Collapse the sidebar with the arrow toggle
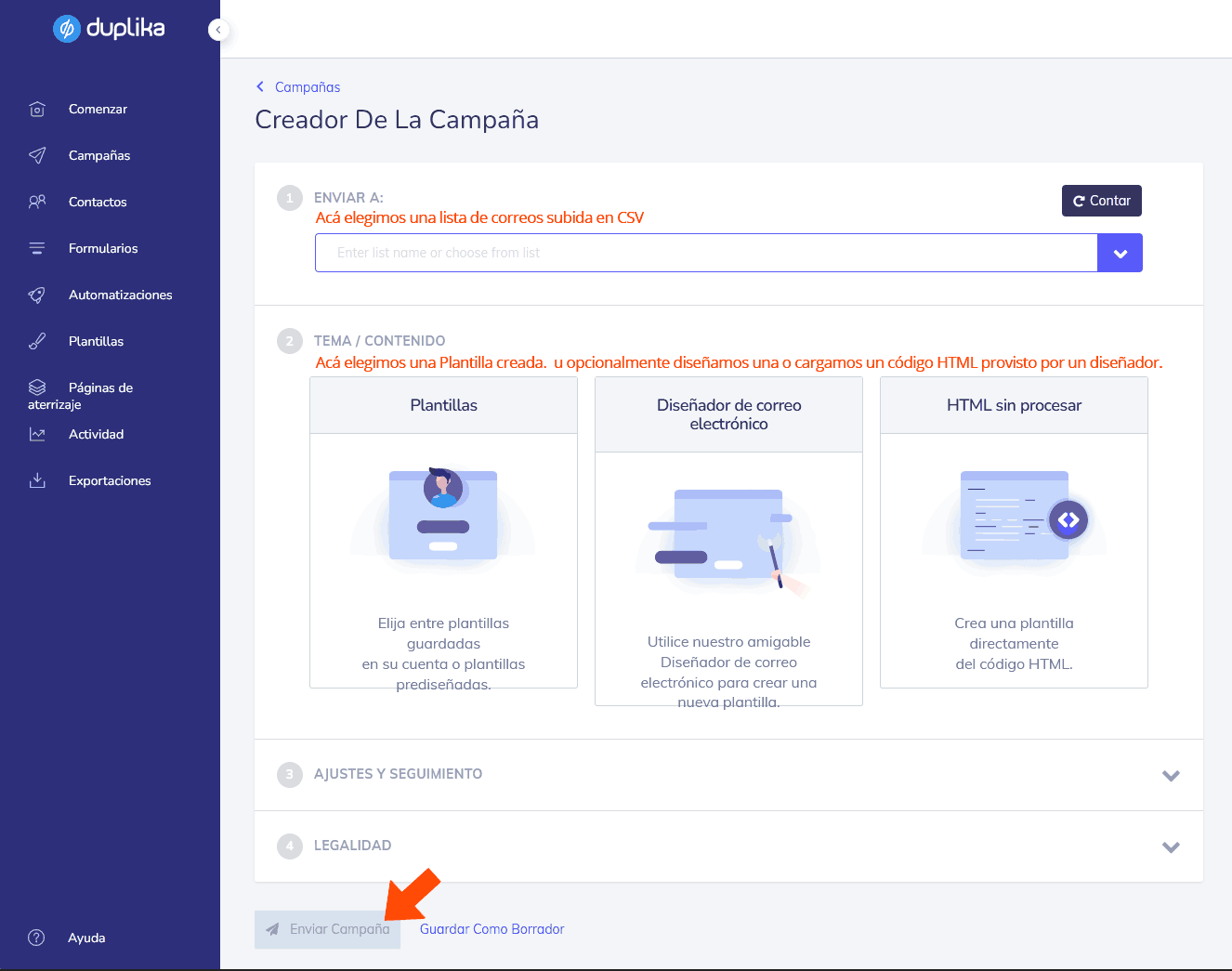 coord(218,29)
